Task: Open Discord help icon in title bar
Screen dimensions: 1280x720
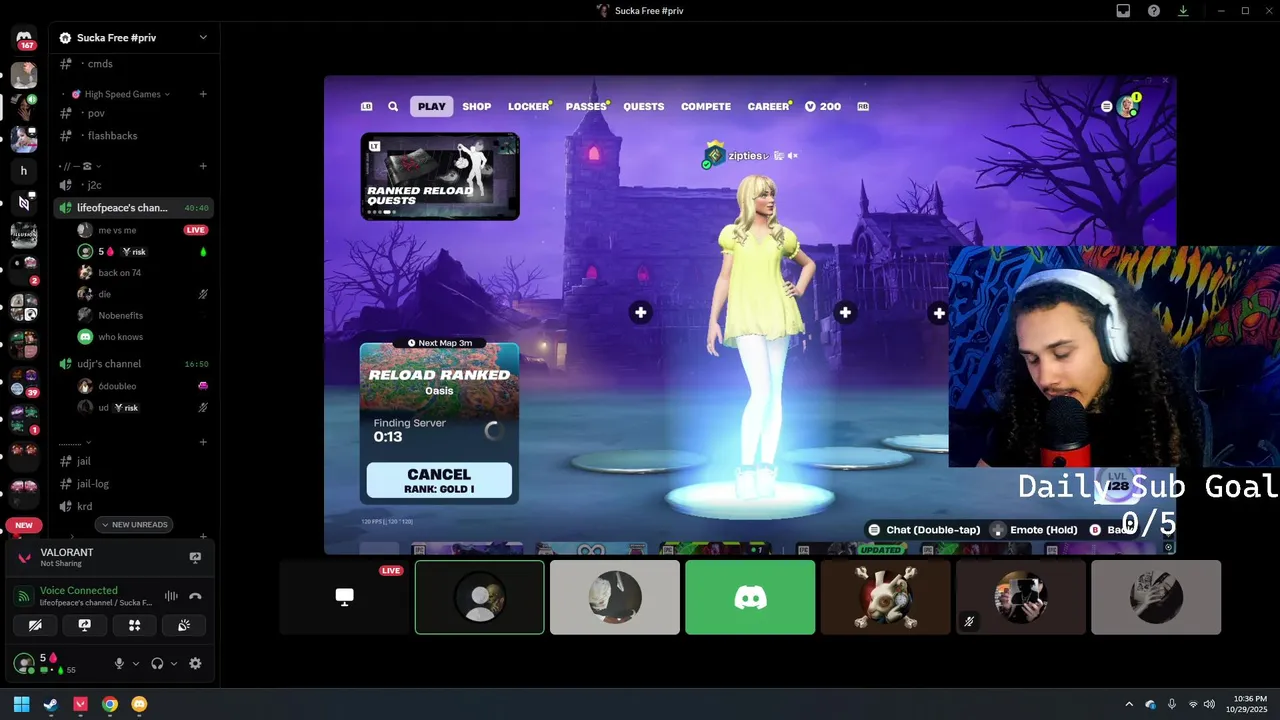Action: (x=1153, y=11)
